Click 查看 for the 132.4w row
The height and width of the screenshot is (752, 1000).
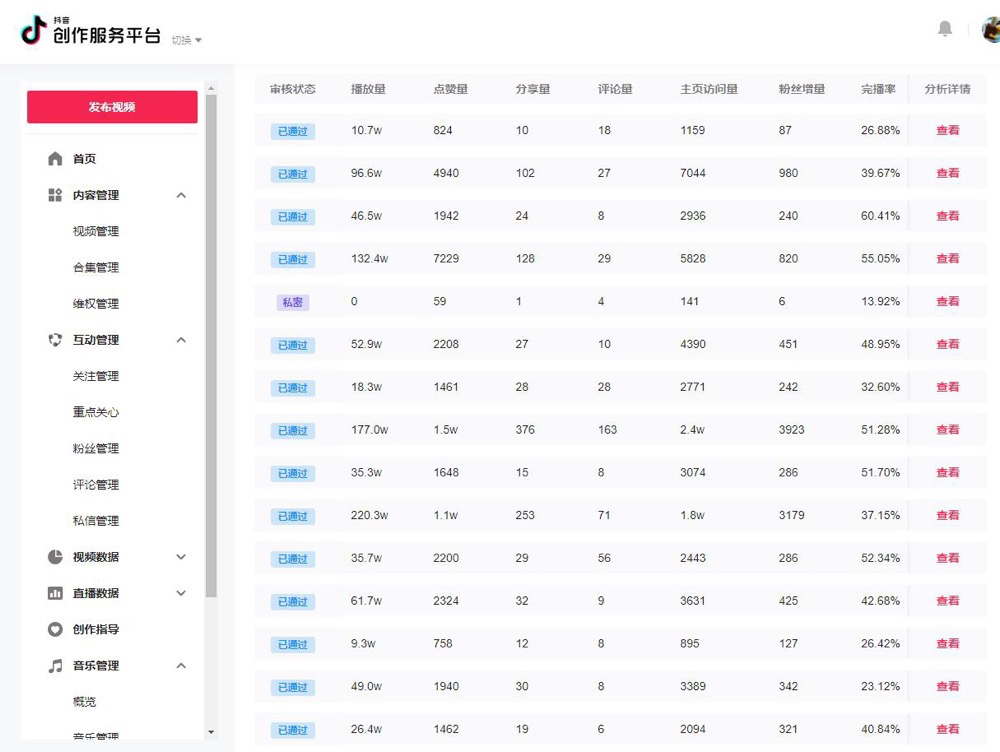point(948,258)
